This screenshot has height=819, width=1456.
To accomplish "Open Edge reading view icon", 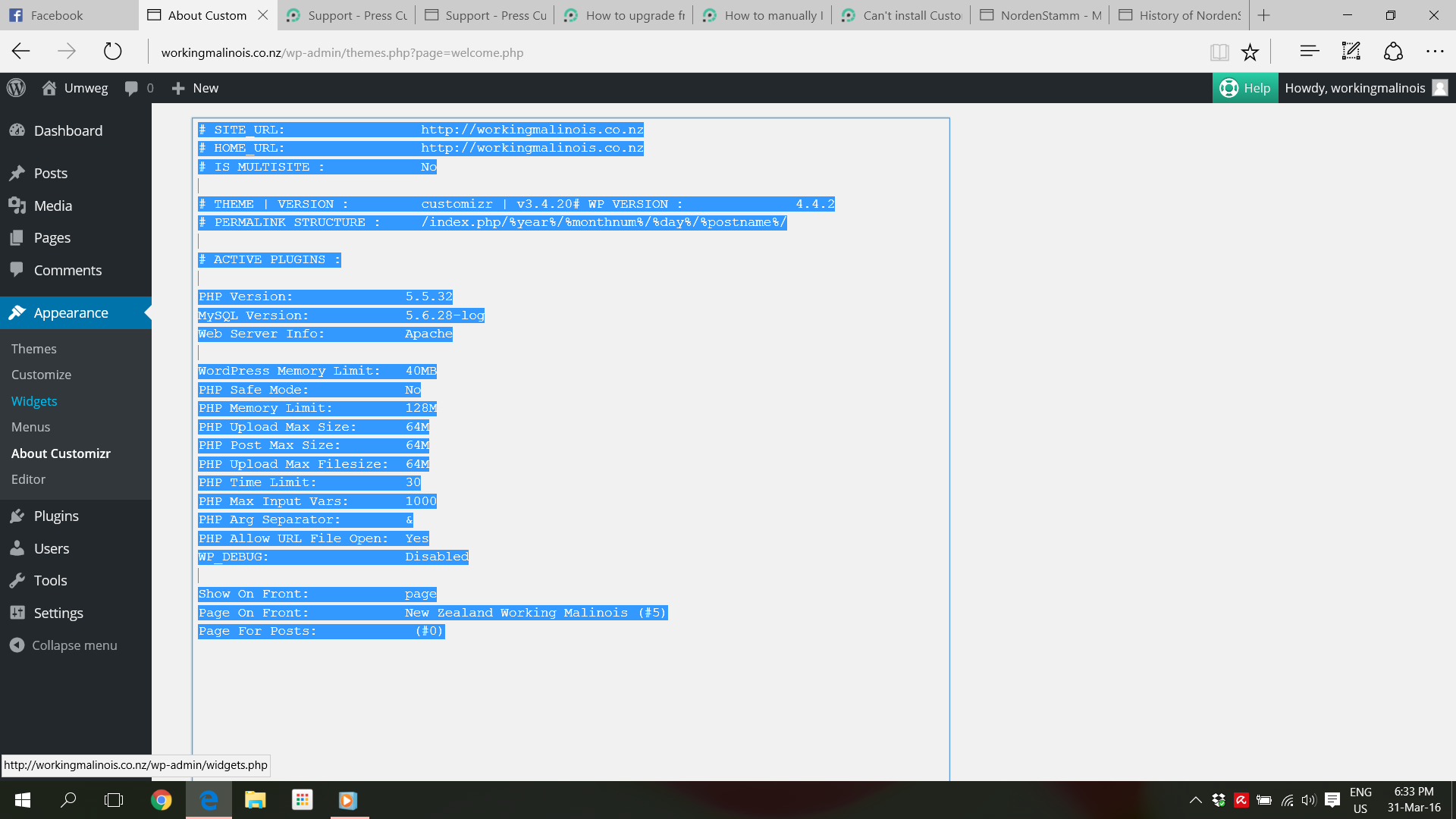I will coord(1219,52).
